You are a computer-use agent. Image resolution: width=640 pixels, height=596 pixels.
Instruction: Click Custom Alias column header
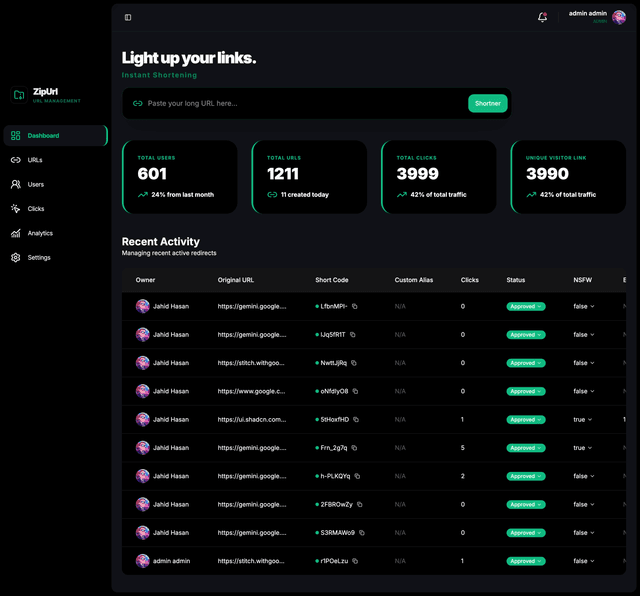point(414,280)
